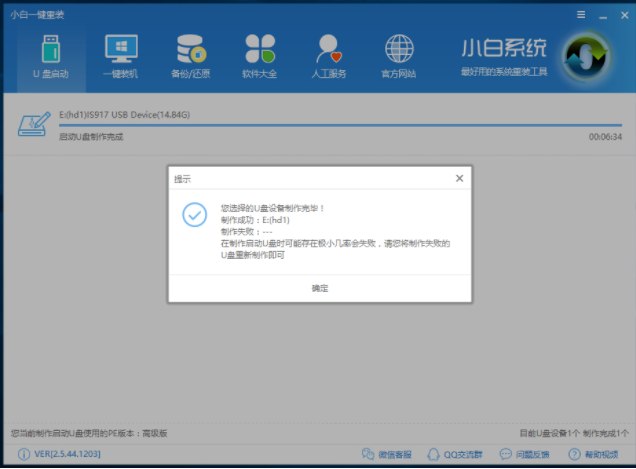Open 人工服务 support
The width and height of the screenshot is (636, 469).
(329, 56)
